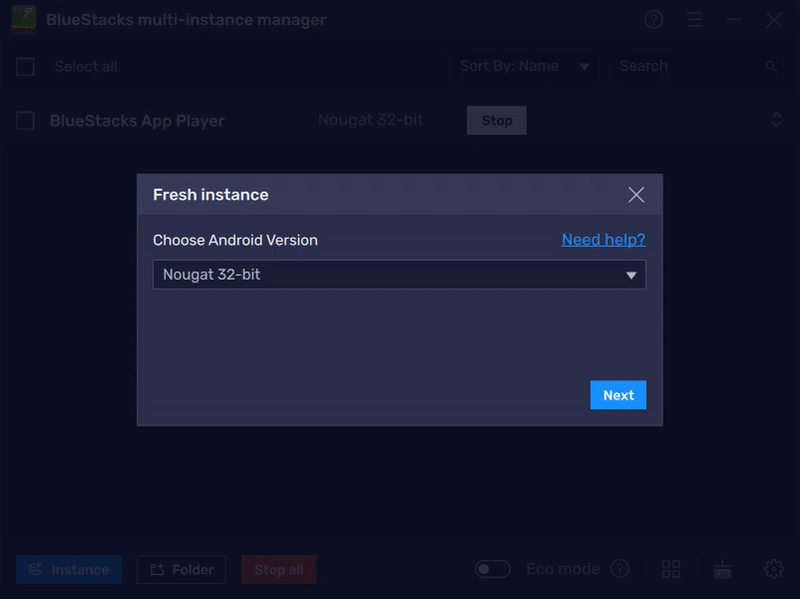Viewport: 800px width, 599px height.
Task: Click the Next button
Action: click(x=618, y=395)
